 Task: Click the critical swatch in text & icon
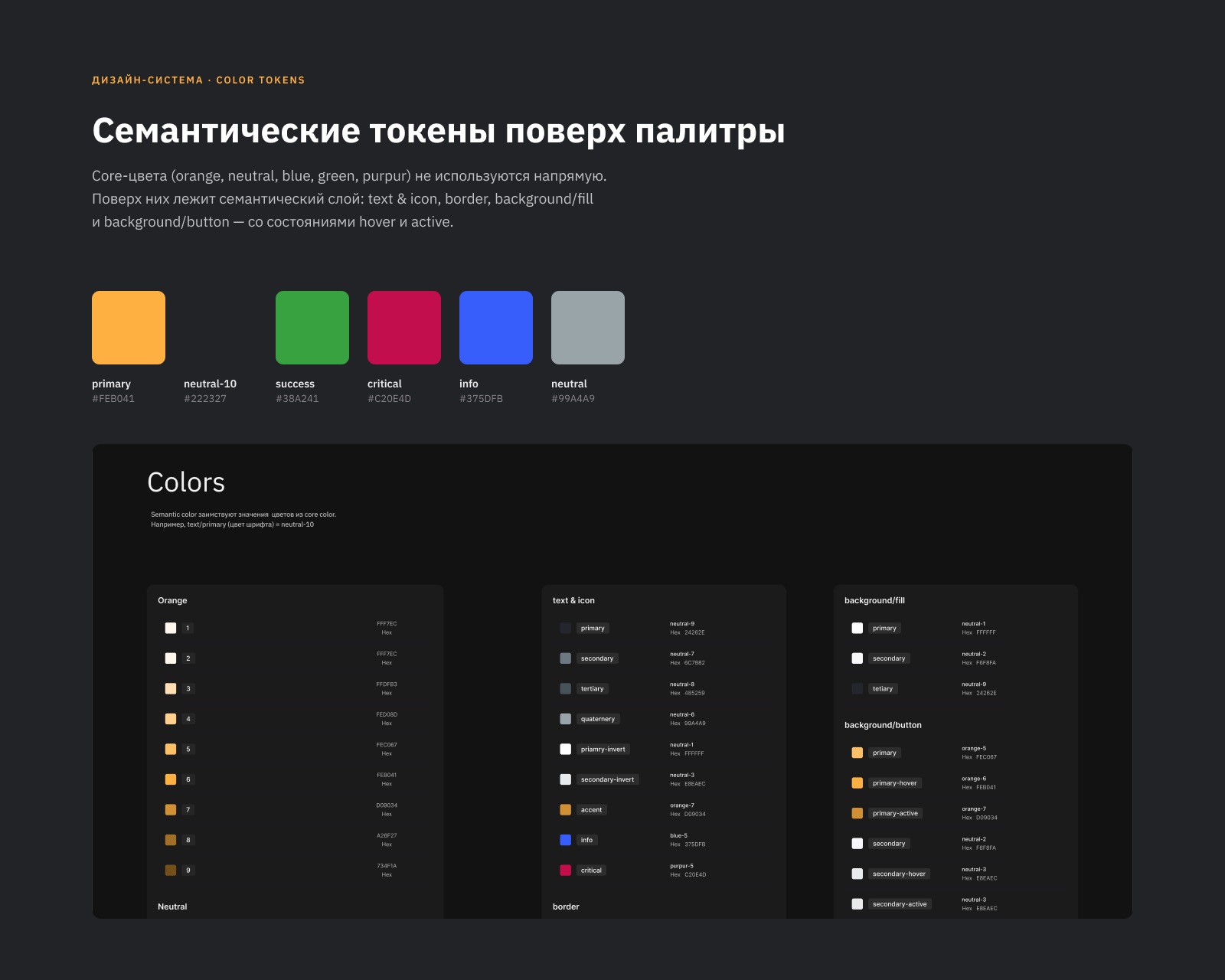(x=566, y=870)
